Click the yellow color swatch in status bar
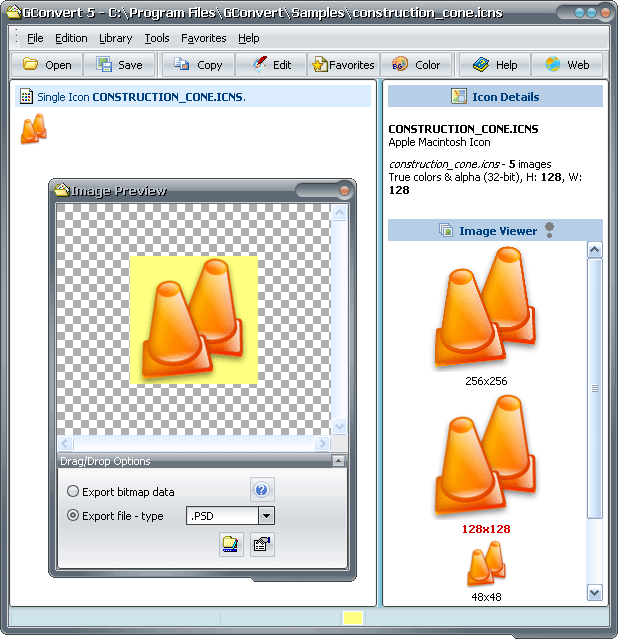This screenshot has height=639, width=618. (x=353, y=618)
